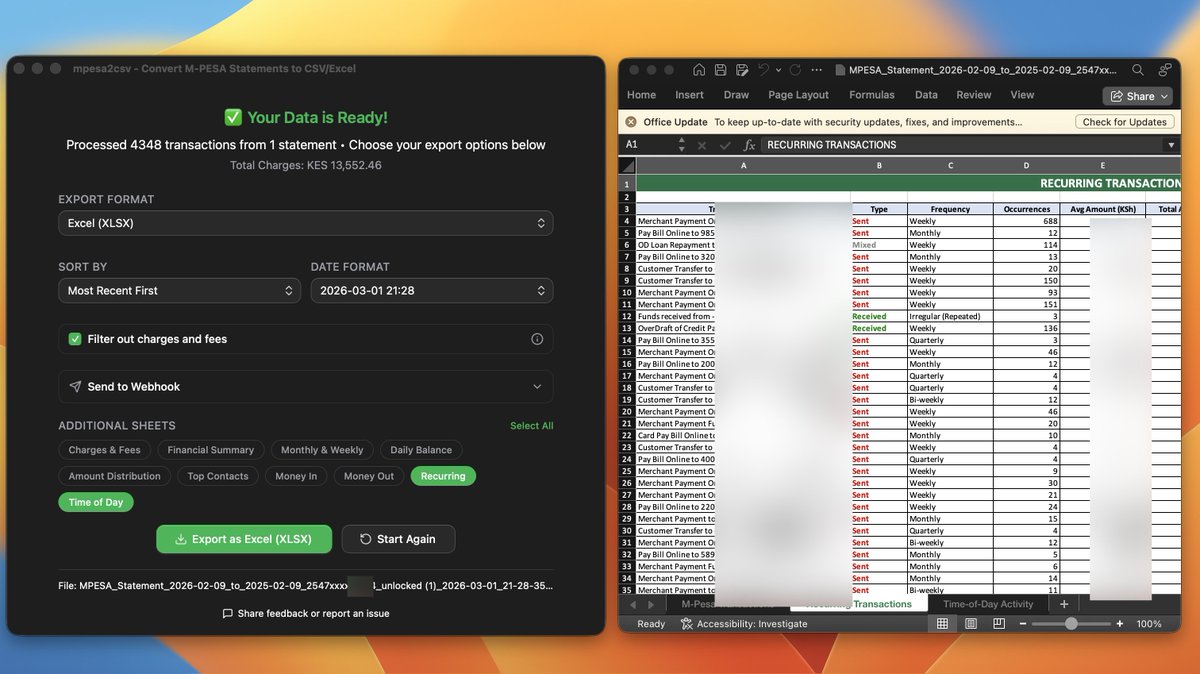Select column D header in Excel
The width and height of the screenshot is (1200, 674).
pos(1027,166)
